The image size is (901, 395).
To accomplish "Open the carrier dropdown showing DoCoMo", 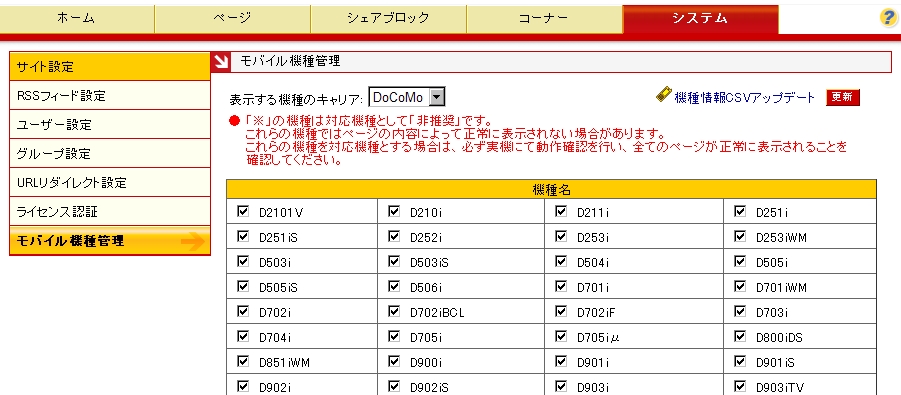I will [x=407, y=98].
